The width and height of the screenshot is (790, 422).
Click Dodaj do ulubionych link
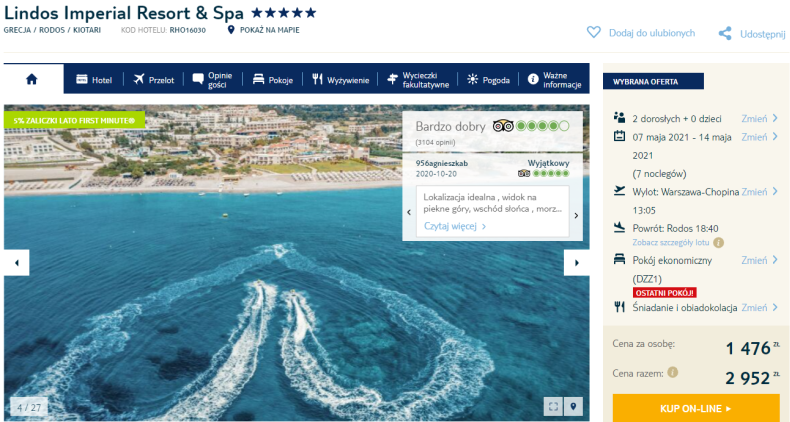(651, 33)
